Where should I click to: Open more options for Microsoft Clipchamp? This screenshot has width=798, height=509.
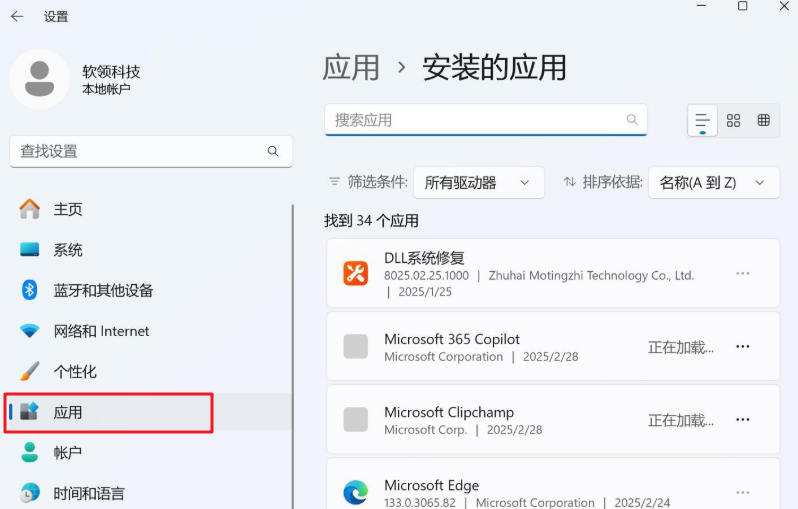tap(743, 420)
